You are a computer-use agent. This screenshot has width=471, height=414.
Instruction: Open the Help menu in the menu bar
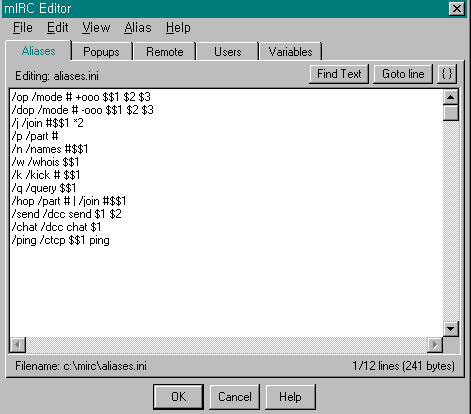coord(178,28)
